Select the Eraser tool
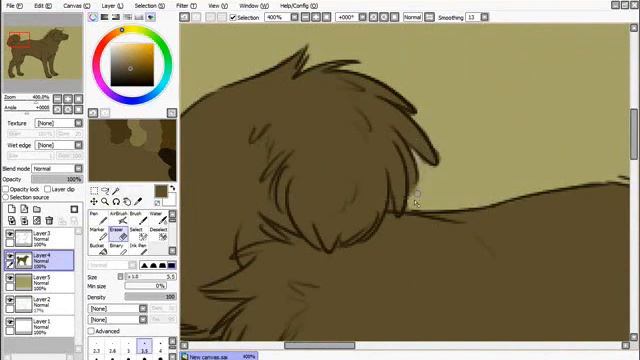Viewport: 640px width, 360px height. pos(119,234)
